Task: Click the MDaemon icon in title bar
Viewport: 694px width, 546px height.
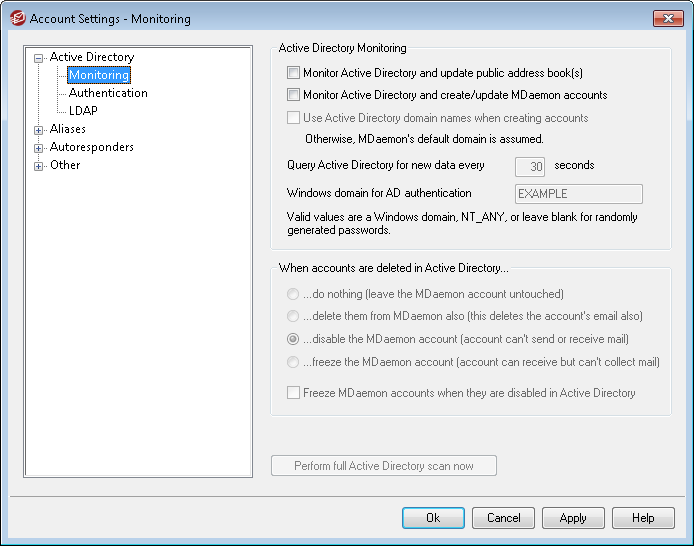Action: 16,18
